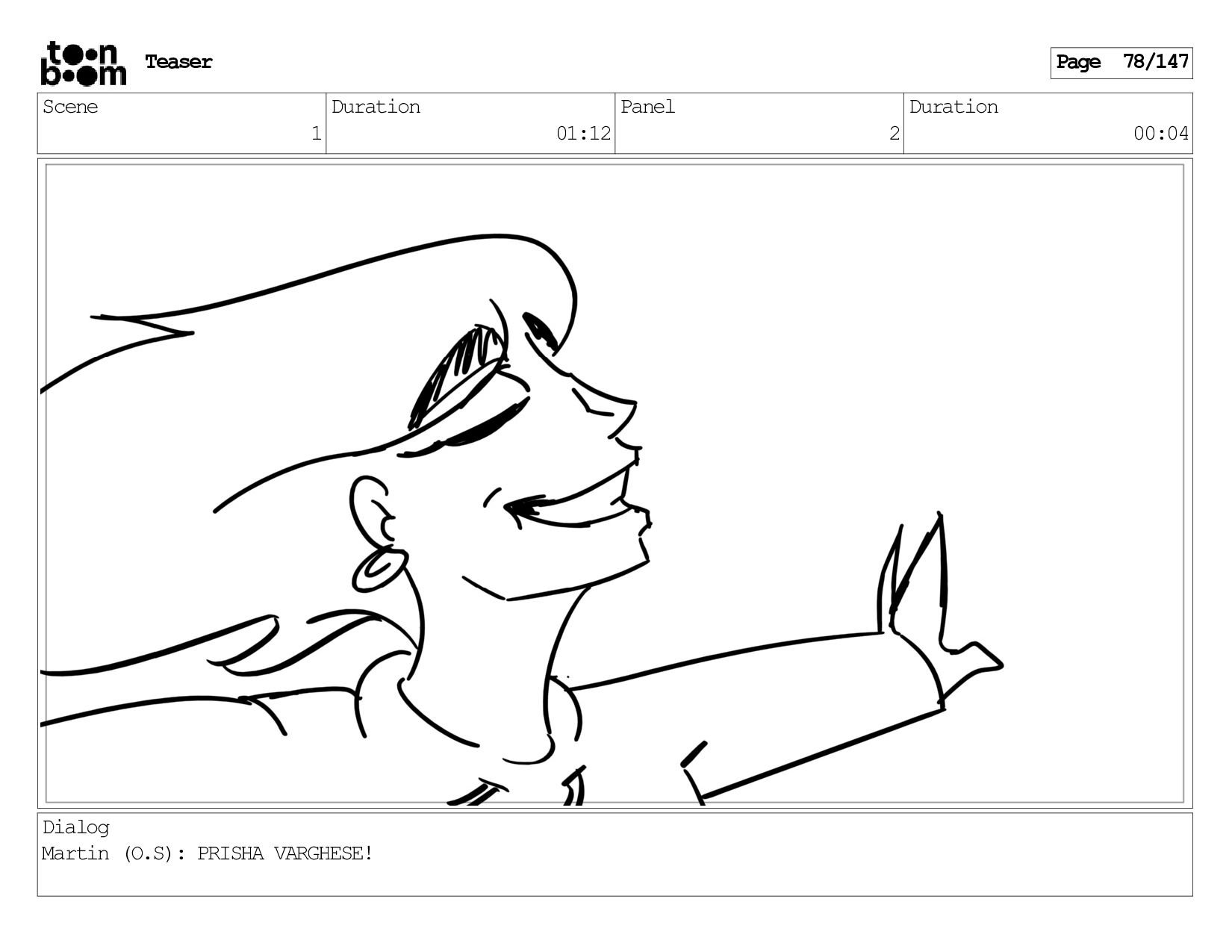The width and height of the screenshot is (1232, 952).
Task: Click the 'Scene' header label
Action: click(x=70, y=107)
